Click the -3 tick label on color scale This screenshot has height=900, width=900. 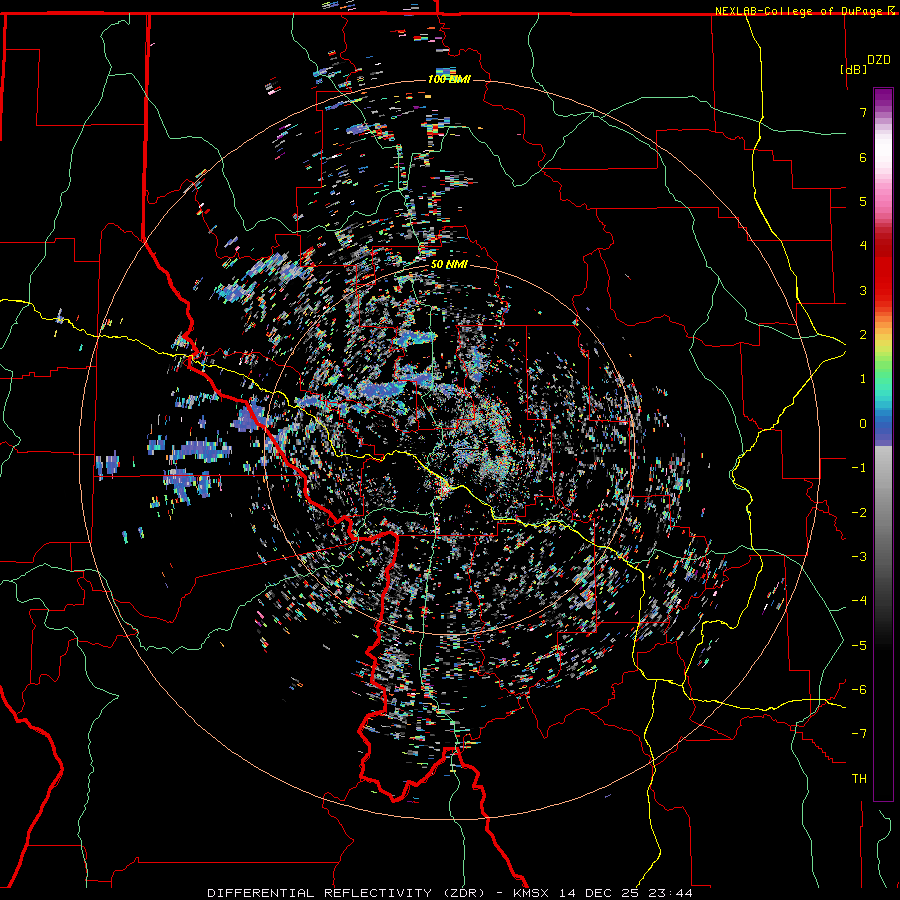pos(859,556)
